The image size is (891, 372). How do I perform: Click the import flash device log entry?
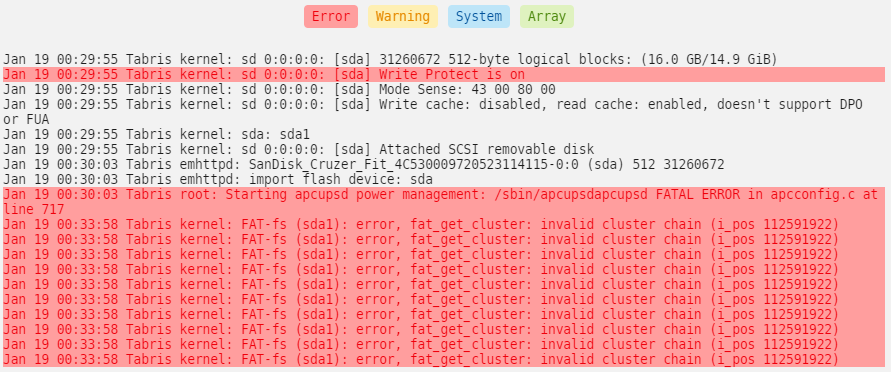[218, 179]
